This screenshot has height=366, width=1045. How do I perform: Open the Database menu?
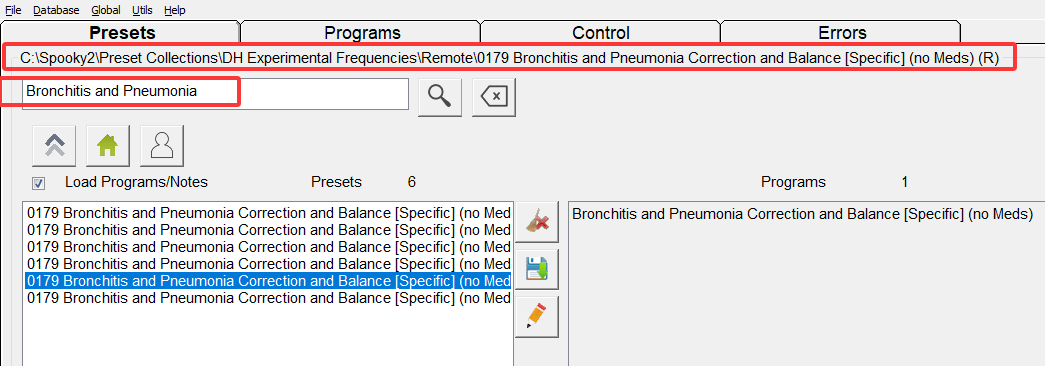tap(56, 10)
